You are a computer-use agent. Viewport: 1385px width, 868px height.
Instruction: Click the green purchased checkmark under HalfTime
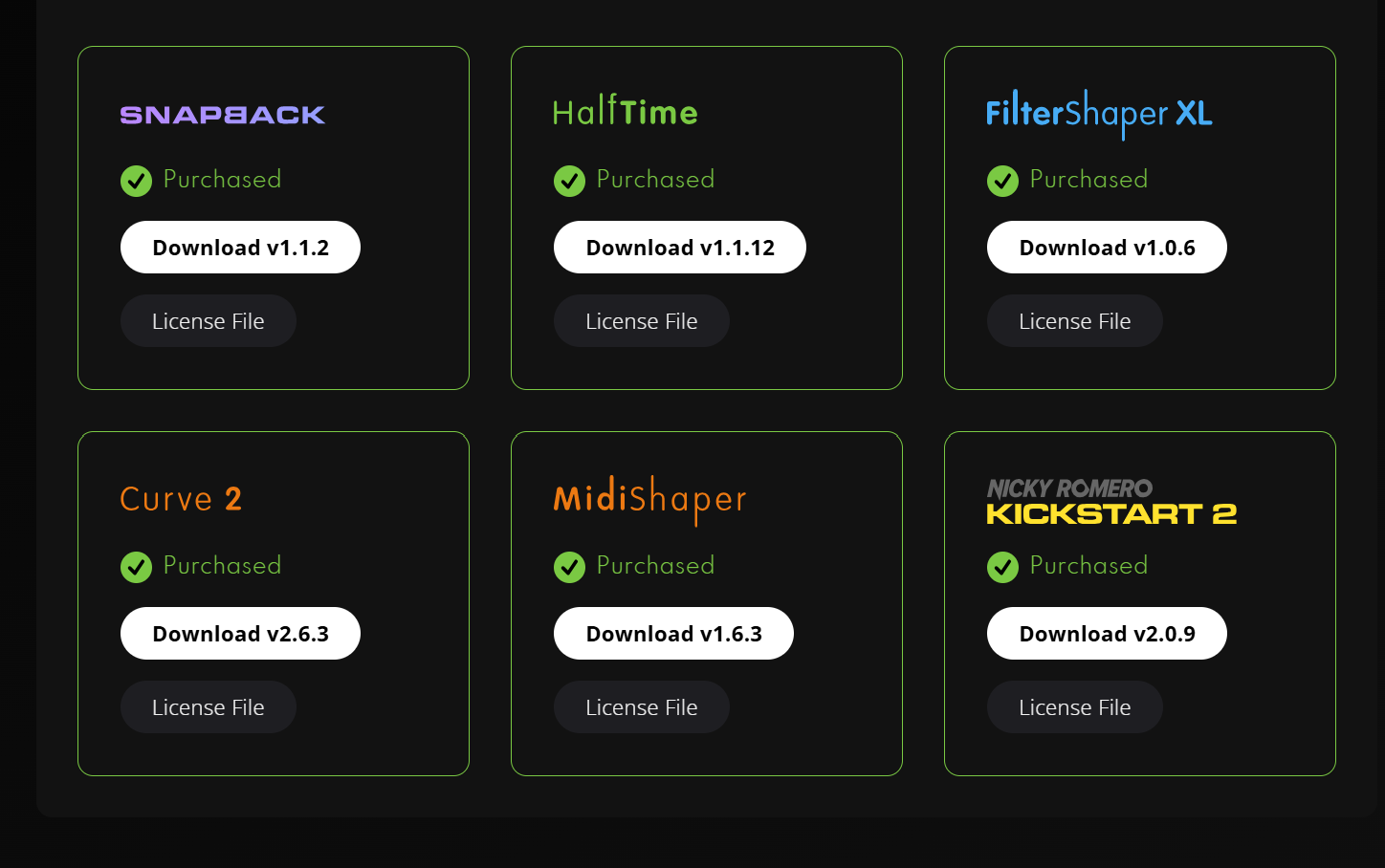[x=569, y=181]
